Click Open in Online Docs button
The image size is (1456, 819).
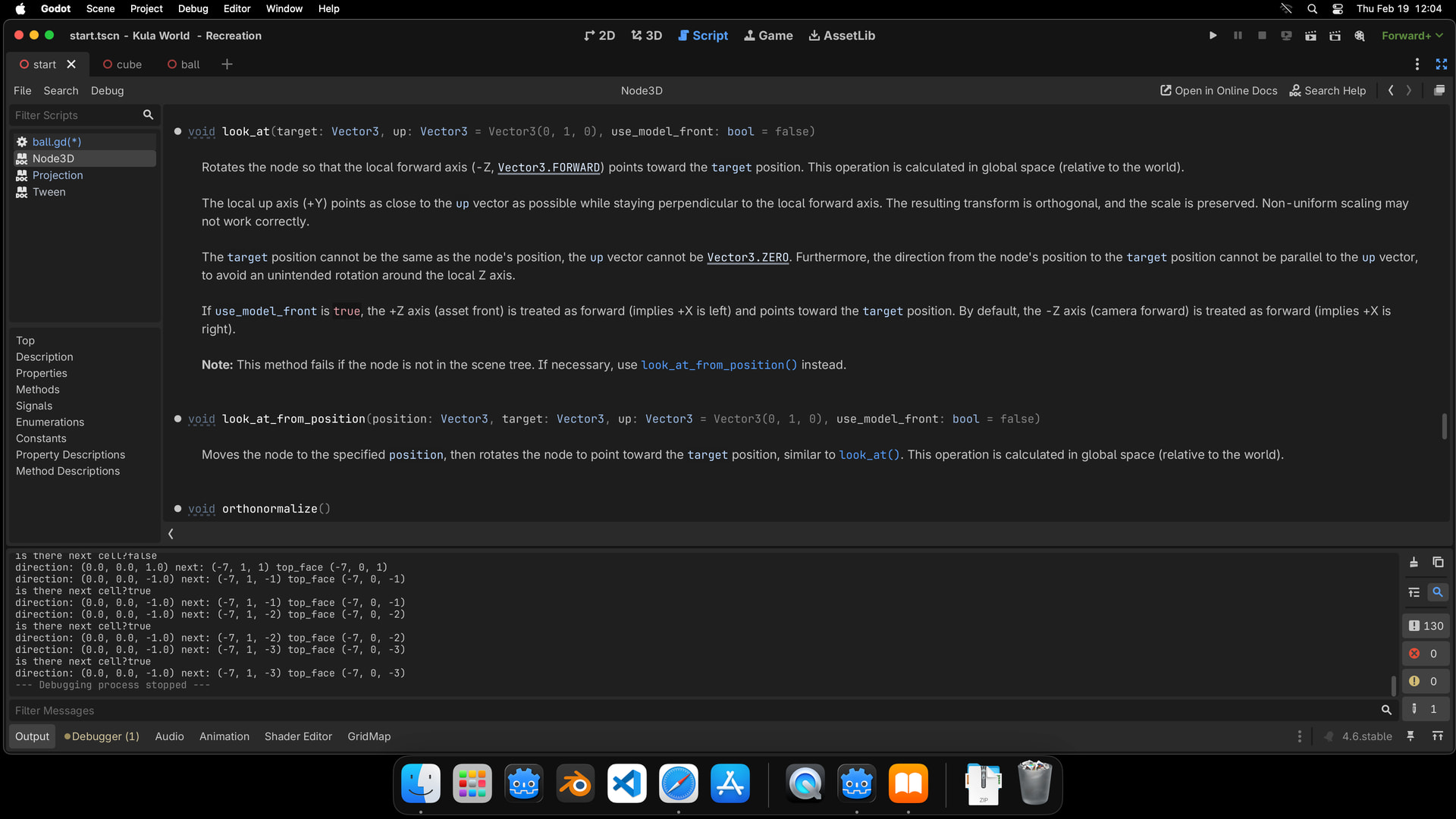tap(1219, 90)
